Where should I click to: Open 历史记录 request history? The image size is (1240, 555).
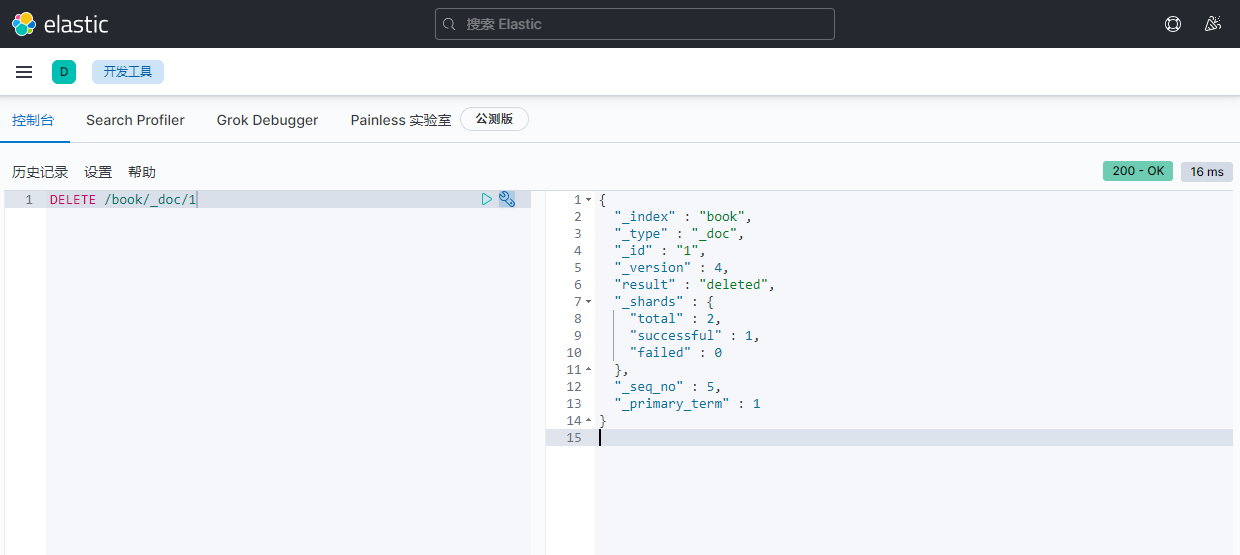tap(40, 172)
